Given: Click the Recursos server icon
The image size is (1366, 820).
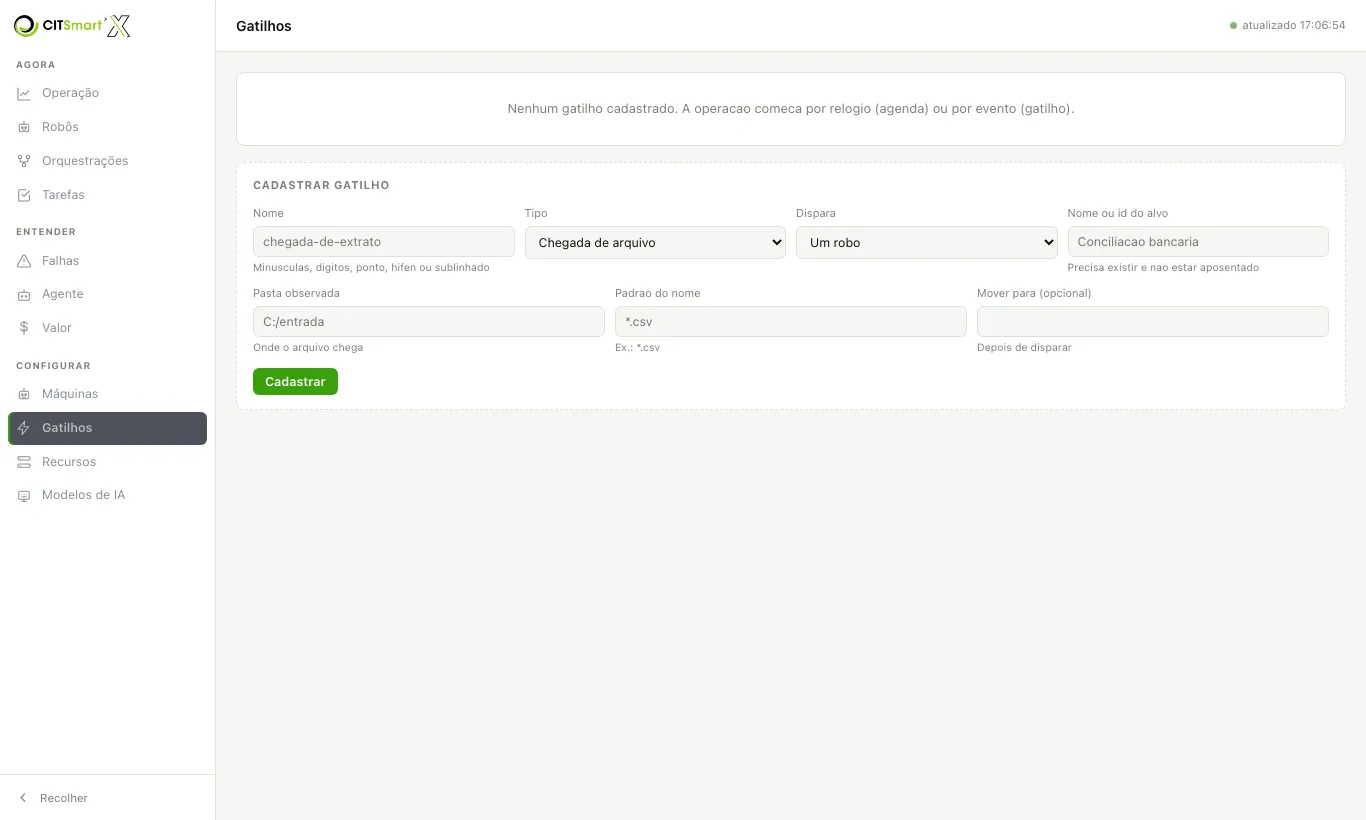Looking at the screenshot, I should [24, 462].
